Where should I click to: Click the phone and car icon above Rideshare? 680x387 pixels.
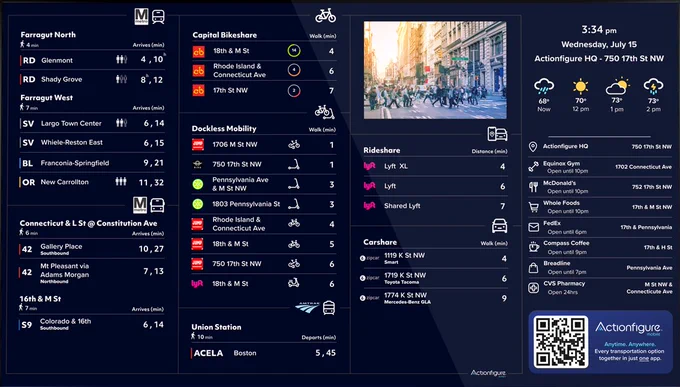click(497, 134)
